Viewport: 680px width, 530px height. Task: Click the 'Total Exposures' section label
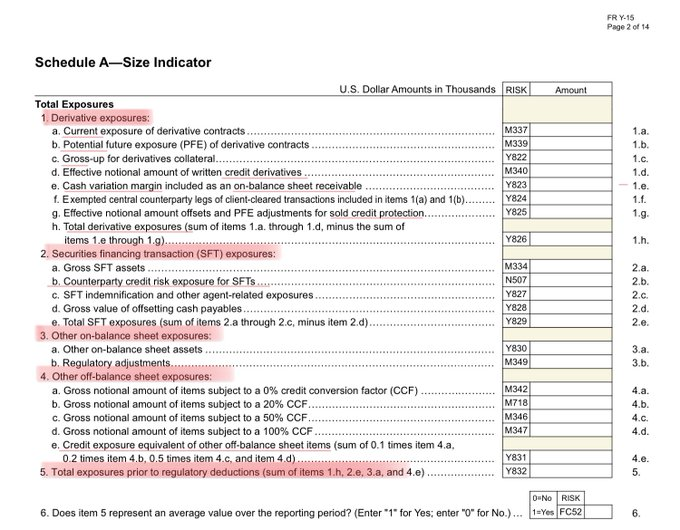(x=75, y=104)
